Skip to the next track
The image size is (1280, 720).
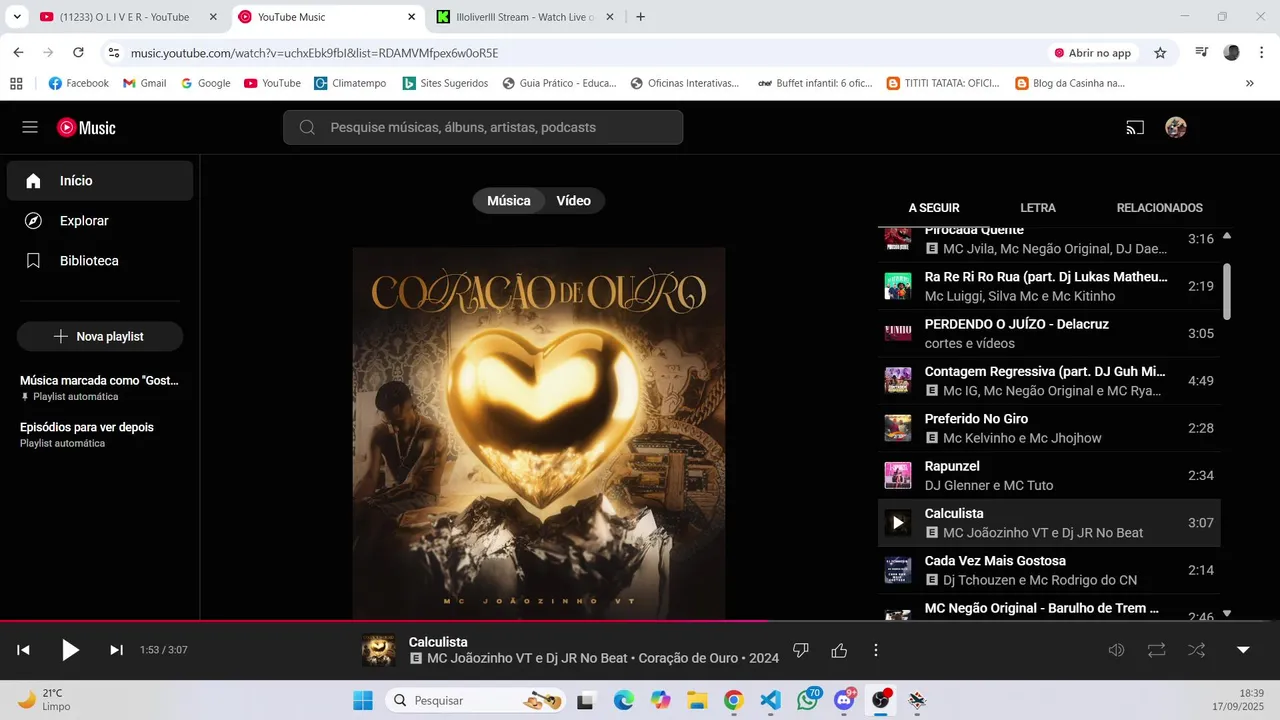click(116, 650)
